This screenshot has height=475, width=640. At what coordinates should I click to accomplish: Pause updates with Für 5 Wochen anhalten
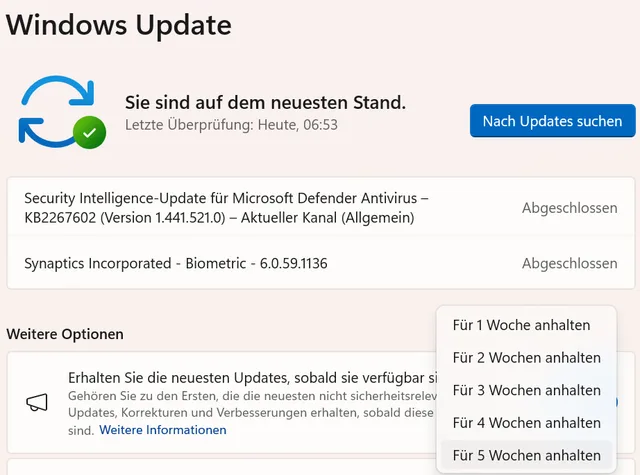pyautogui.click(x=526, y=455)
